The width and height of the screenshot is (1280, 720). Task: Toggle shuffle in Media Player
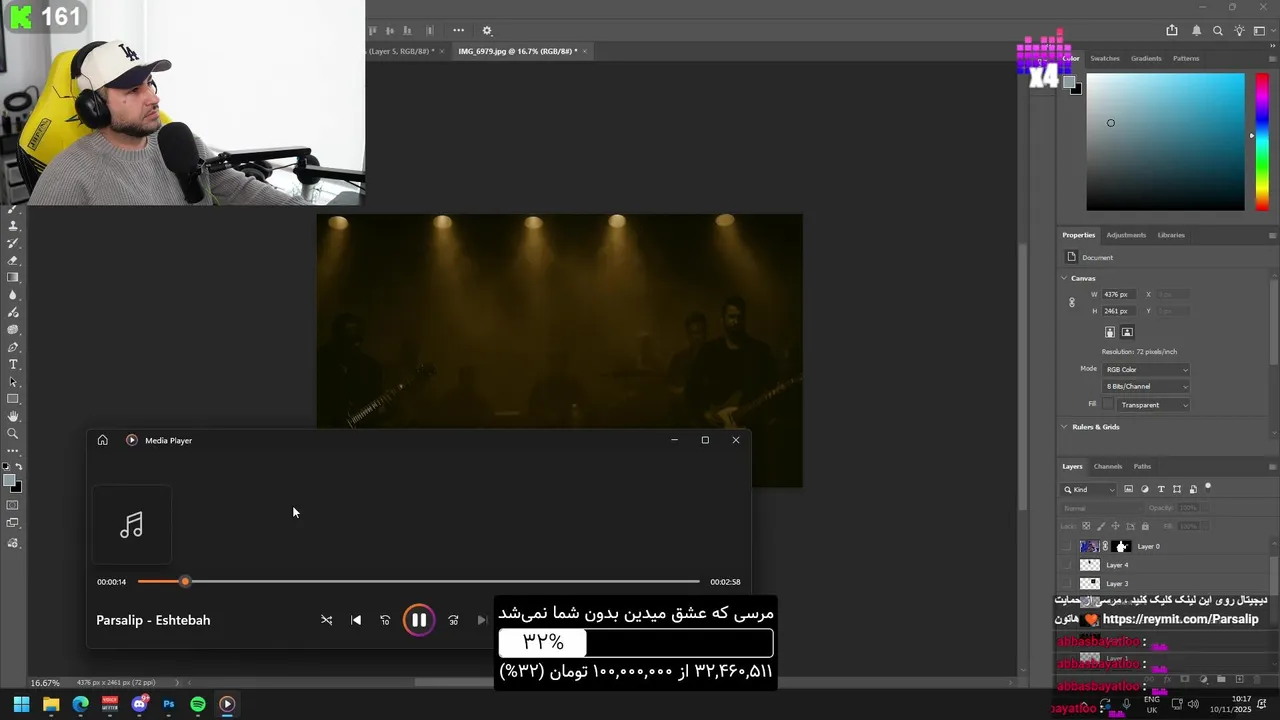pyautogui.click(x=326, y=620)
